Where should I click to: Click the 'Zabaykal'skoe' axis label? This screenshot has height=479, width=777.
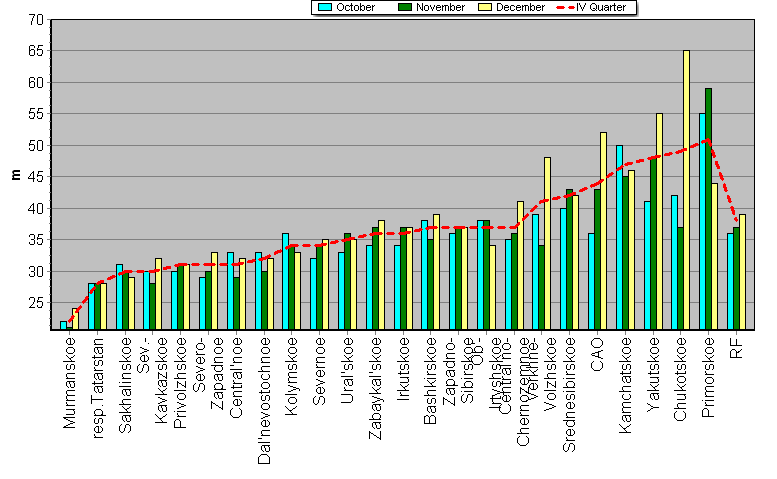point(375,388)
